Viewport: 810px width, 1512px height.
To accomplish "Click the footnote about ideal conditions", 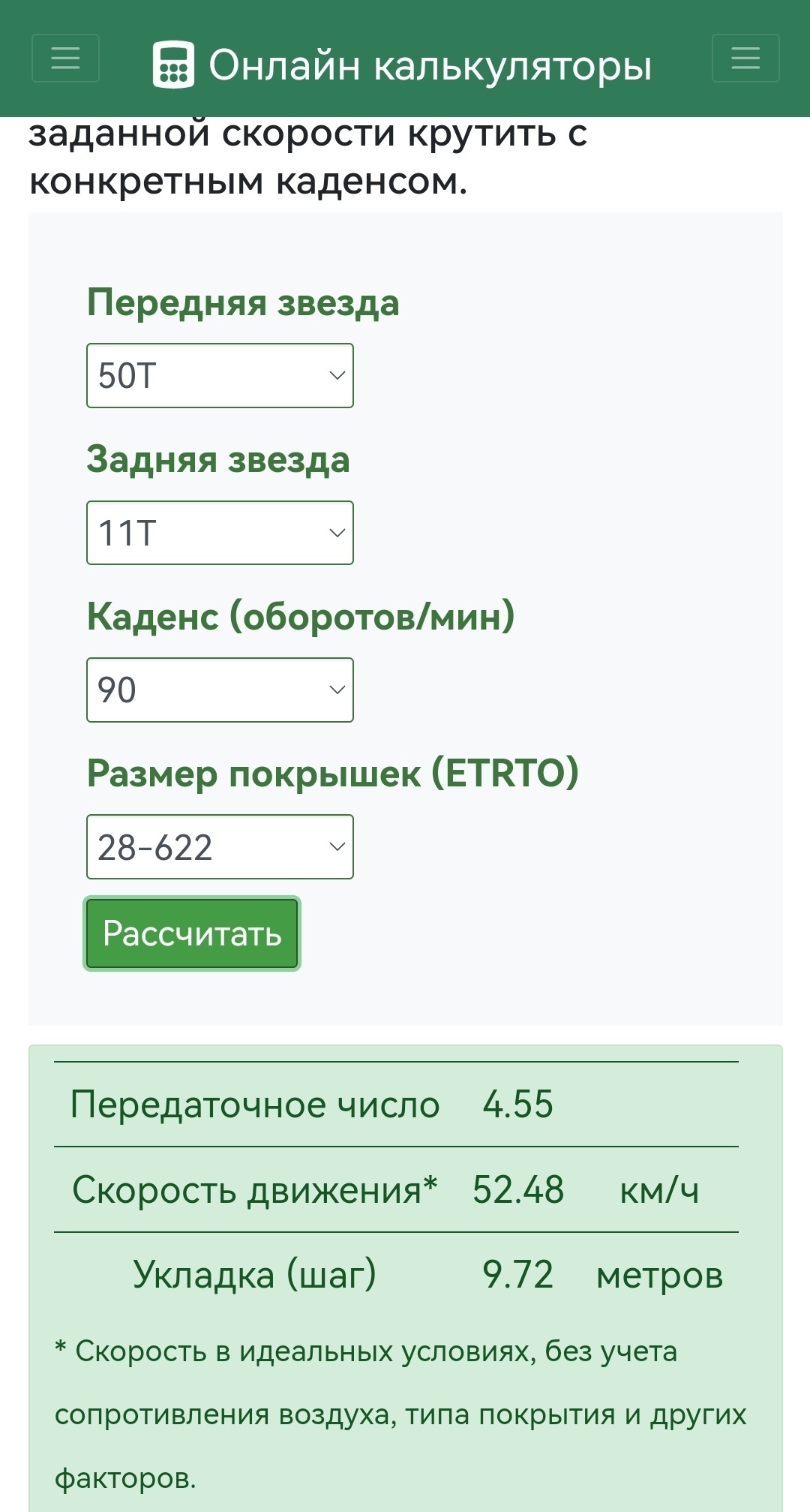I will [400, 1414].
